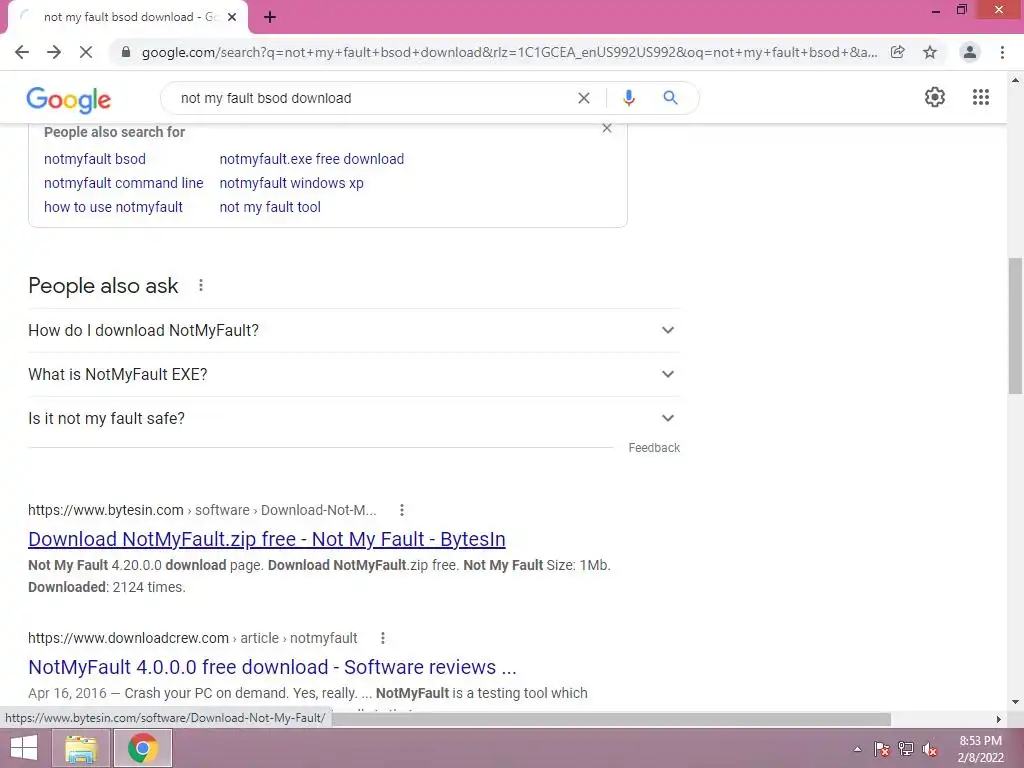This screenshot has width=1024, height=768.
Task: Search for 'notmyfault.exe free download'
Action: pos(312,159)
